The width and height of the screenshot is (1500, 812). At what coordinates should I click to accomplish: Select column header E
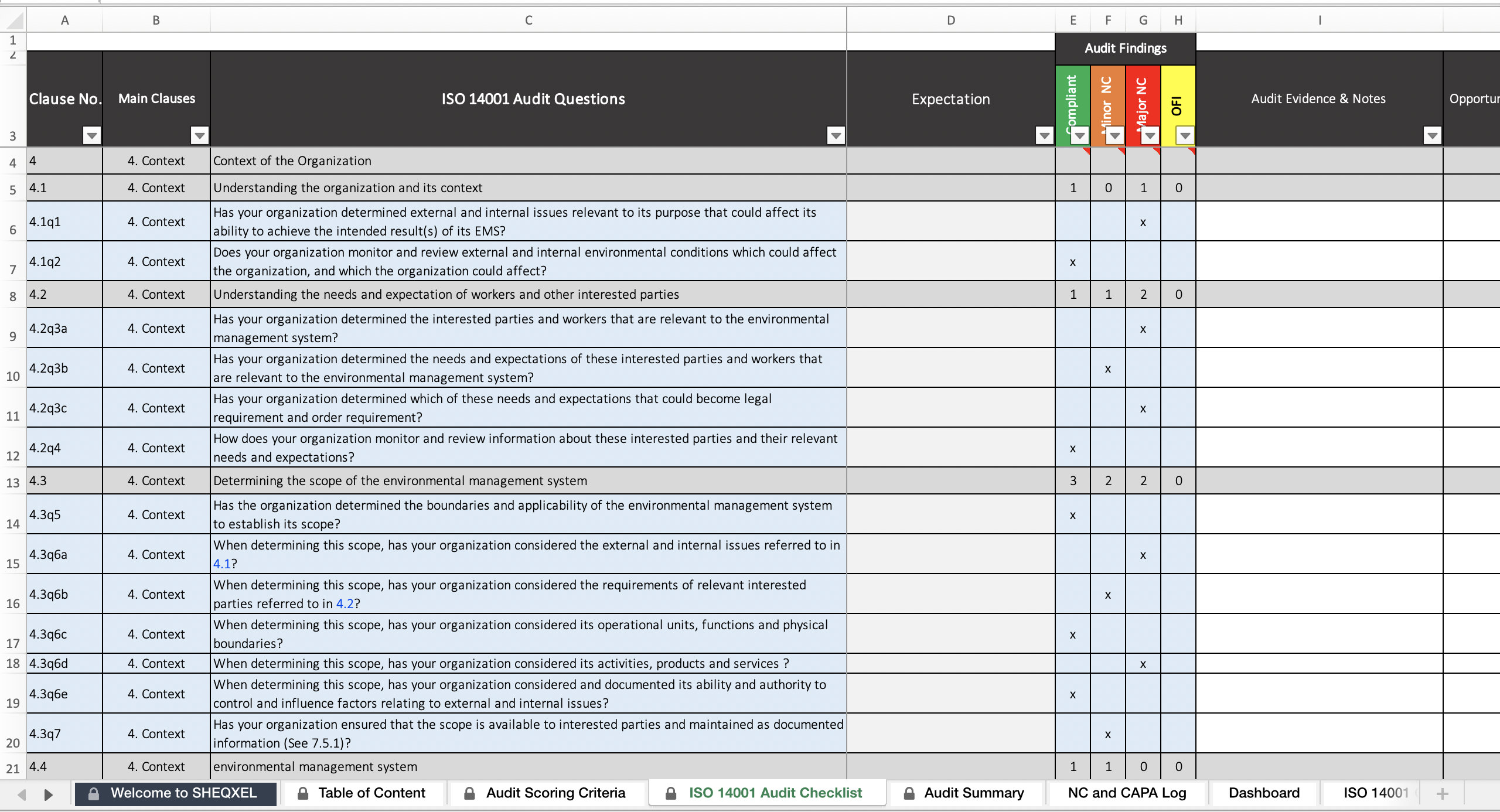pos(1073,19)
